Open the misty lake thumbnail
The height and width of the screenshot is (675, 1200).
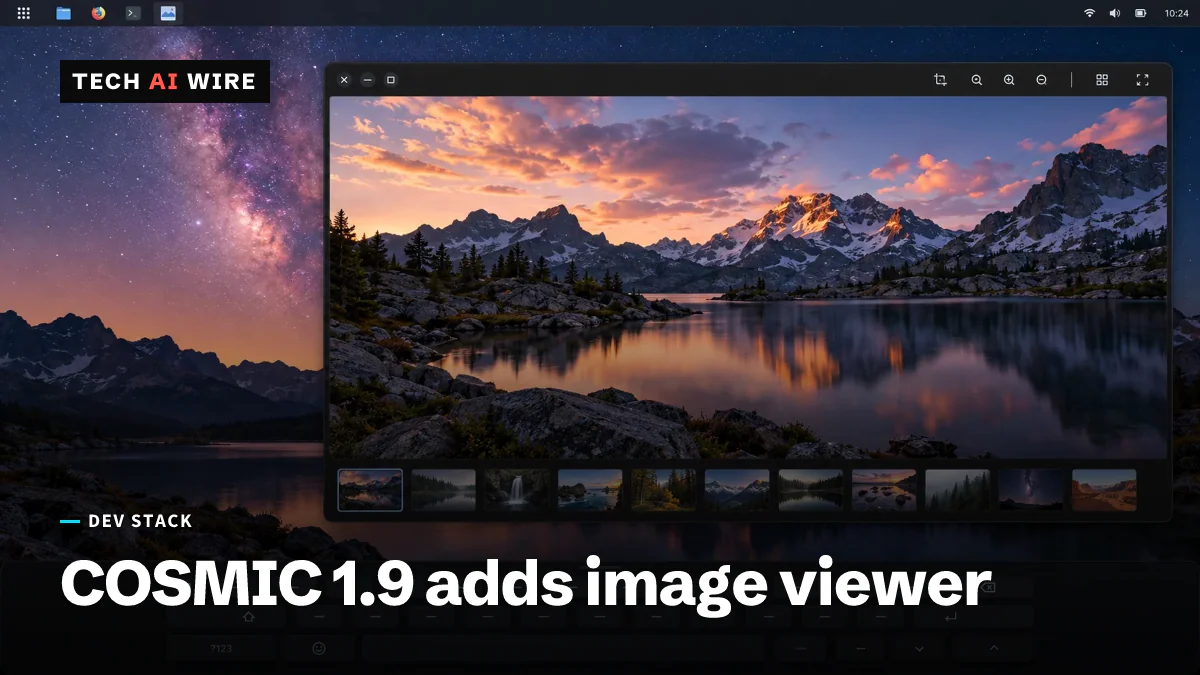tap(443, 490)
